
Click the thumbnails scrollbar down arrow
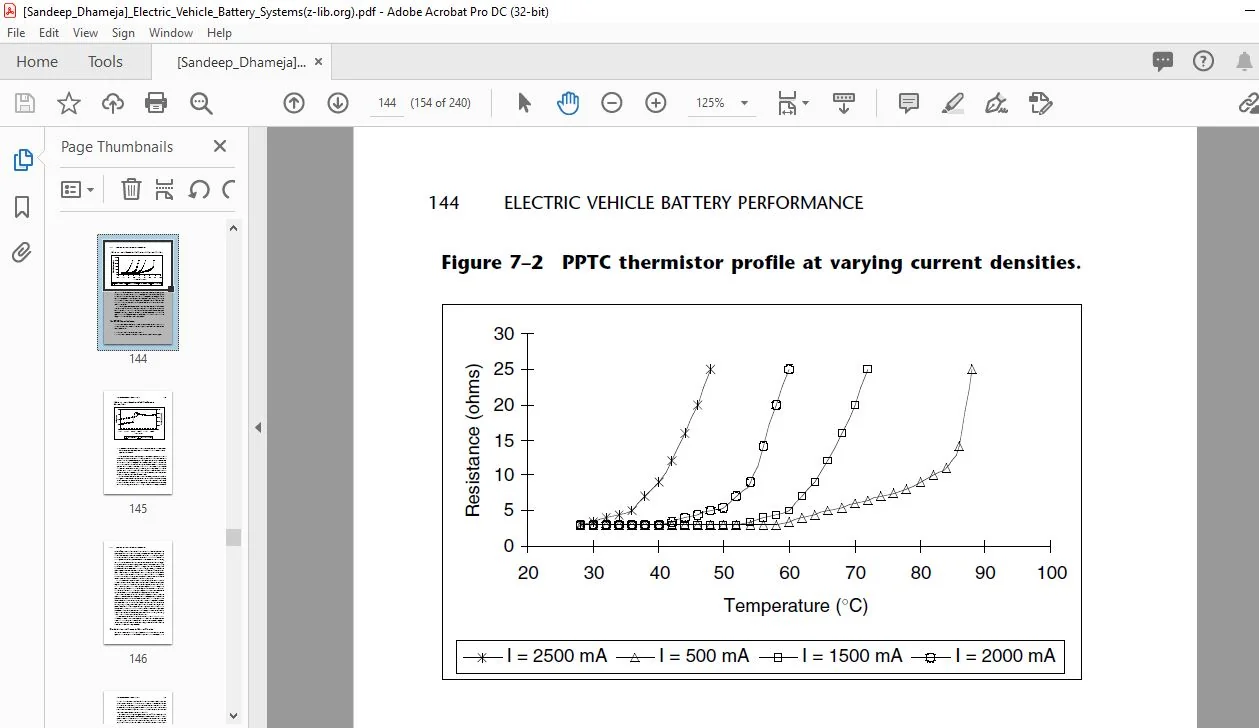click(233, 716)
